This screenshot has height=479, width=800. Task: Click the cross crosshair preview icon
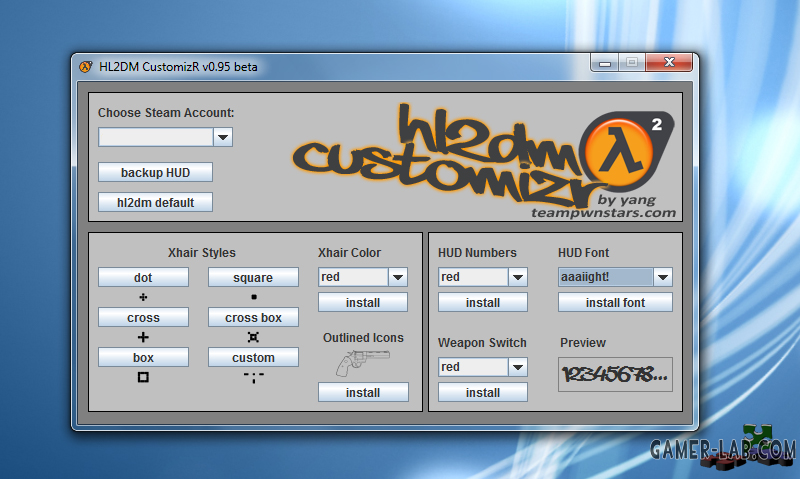[143, 337]
